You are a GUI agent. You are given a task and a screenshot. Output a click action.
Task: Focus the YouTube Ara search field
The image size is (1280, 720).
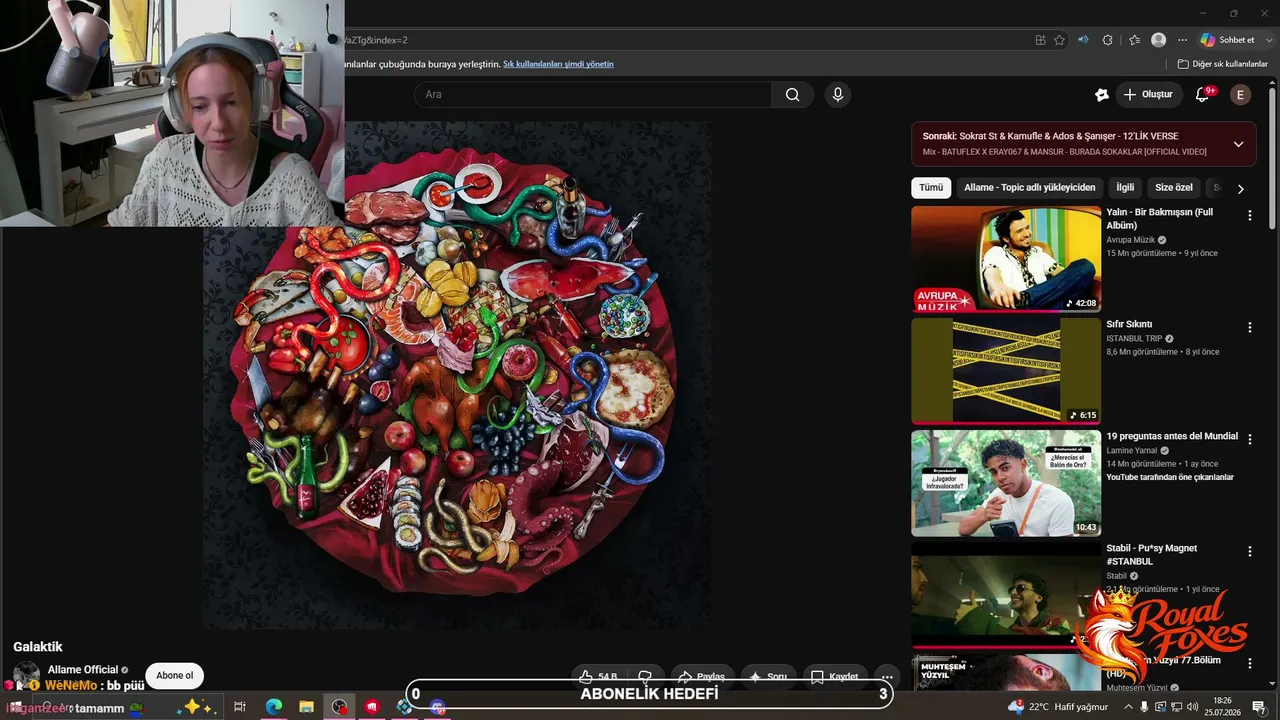pos(593,94)
